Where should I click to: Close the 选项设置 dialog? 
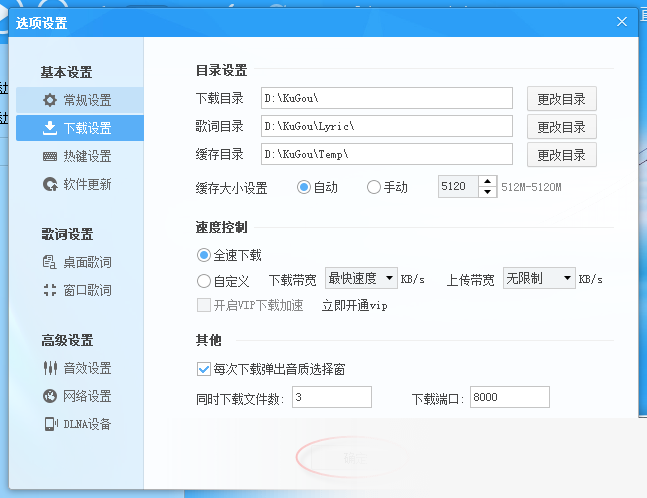pos(622,22)
